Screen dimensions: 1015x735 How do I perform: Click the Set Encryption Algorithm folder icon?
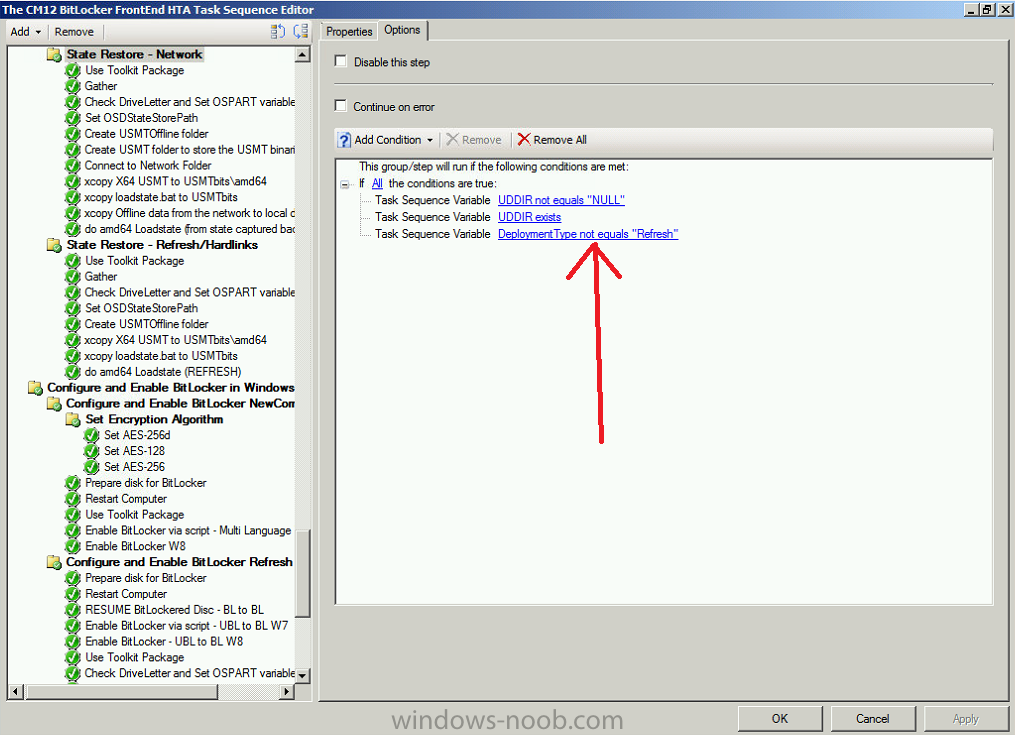coord(73,420)
